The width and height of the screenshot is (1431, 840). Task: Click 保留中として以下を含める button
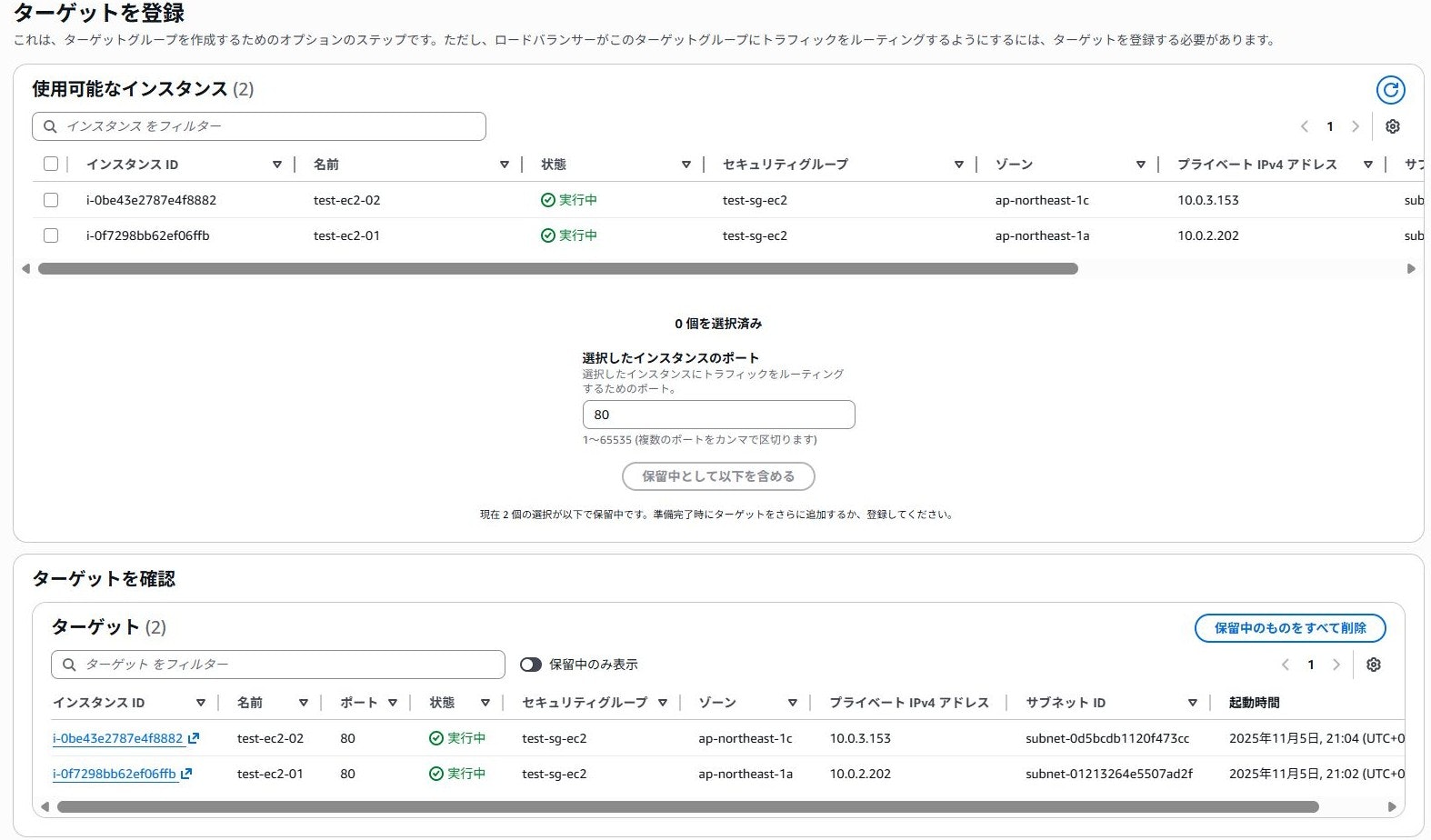coord(718,476)
